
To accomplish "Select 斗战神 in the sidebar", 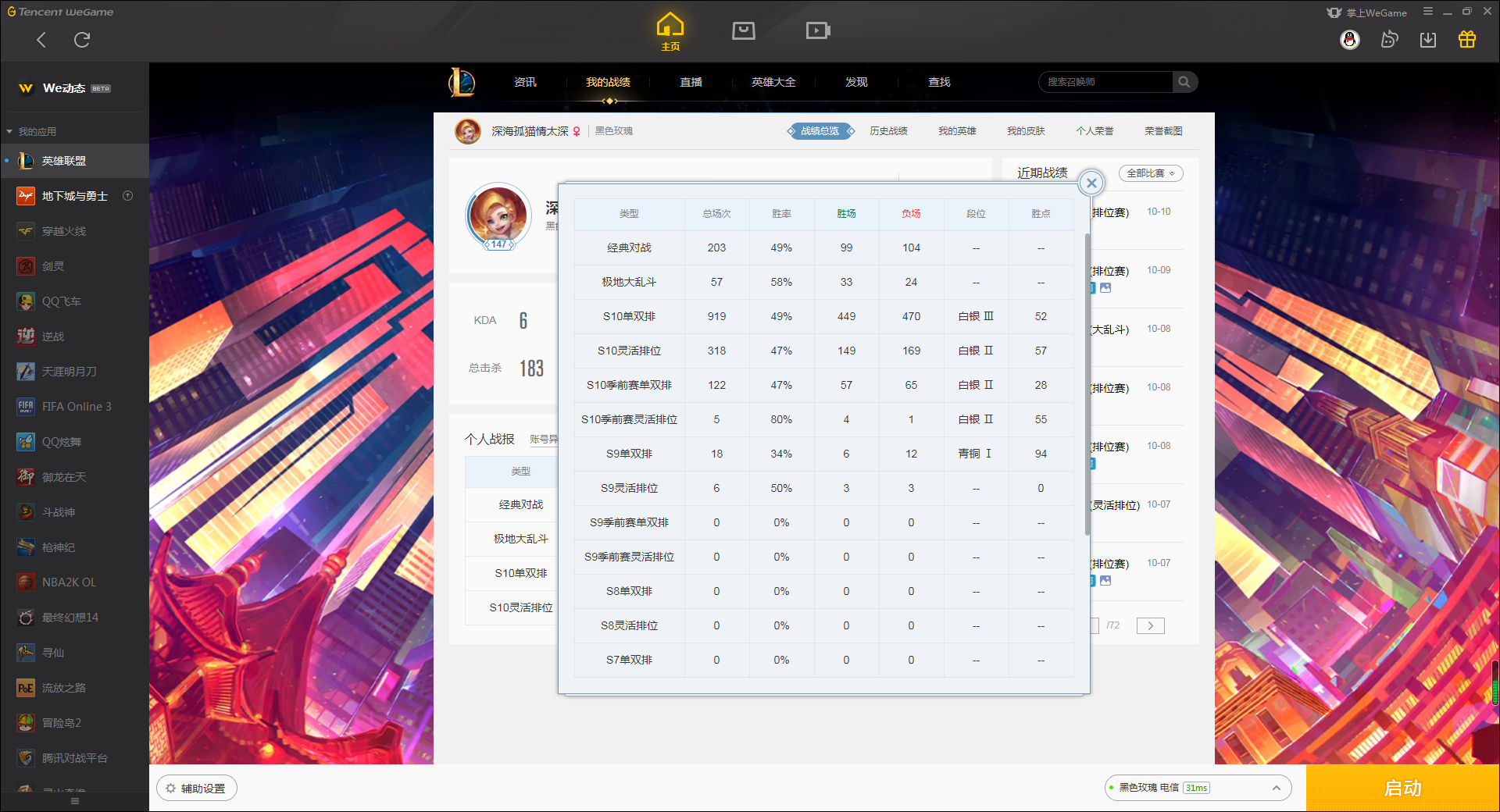I will [x=74, y=512].
